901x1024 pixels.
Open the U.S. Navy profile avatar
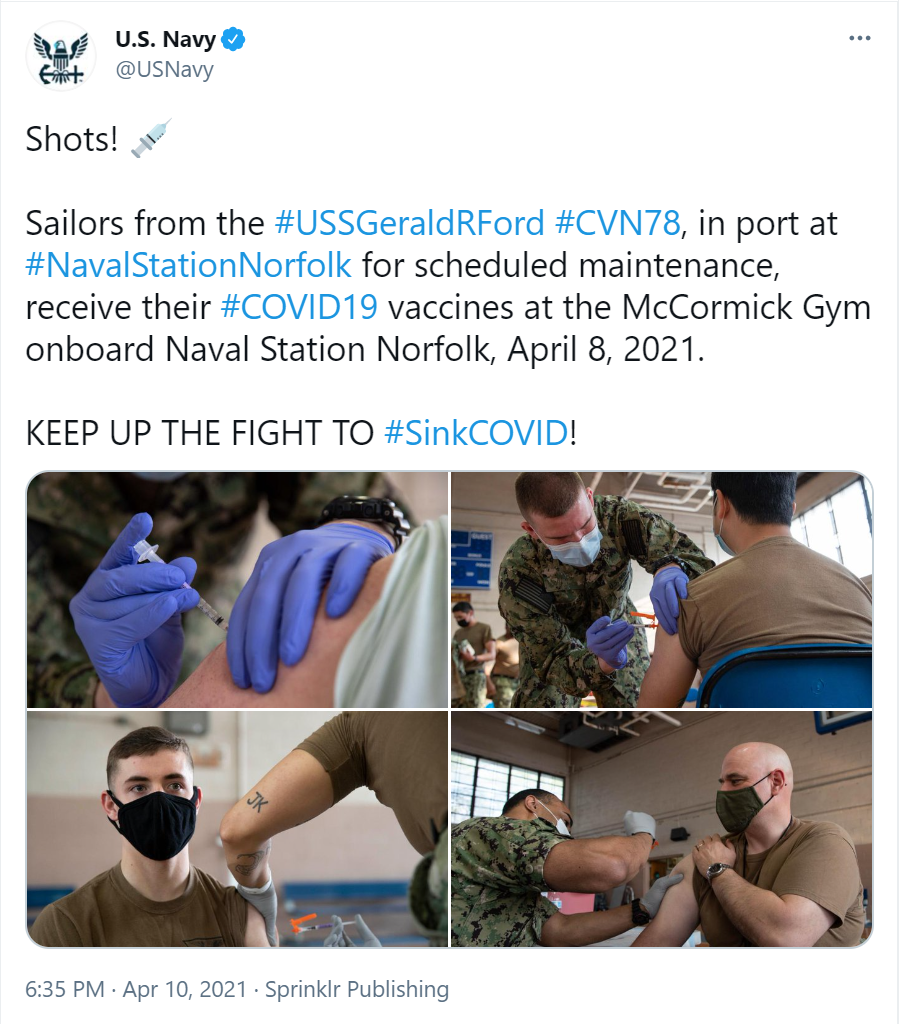pos(61,56)
